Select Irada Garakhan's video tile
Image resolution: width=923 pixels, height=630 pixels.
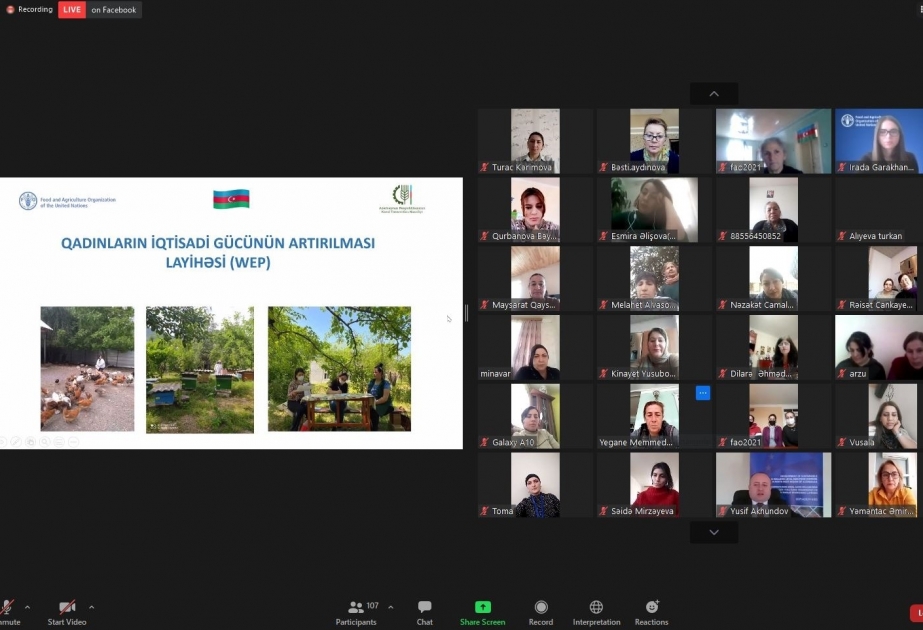(879, 141)
